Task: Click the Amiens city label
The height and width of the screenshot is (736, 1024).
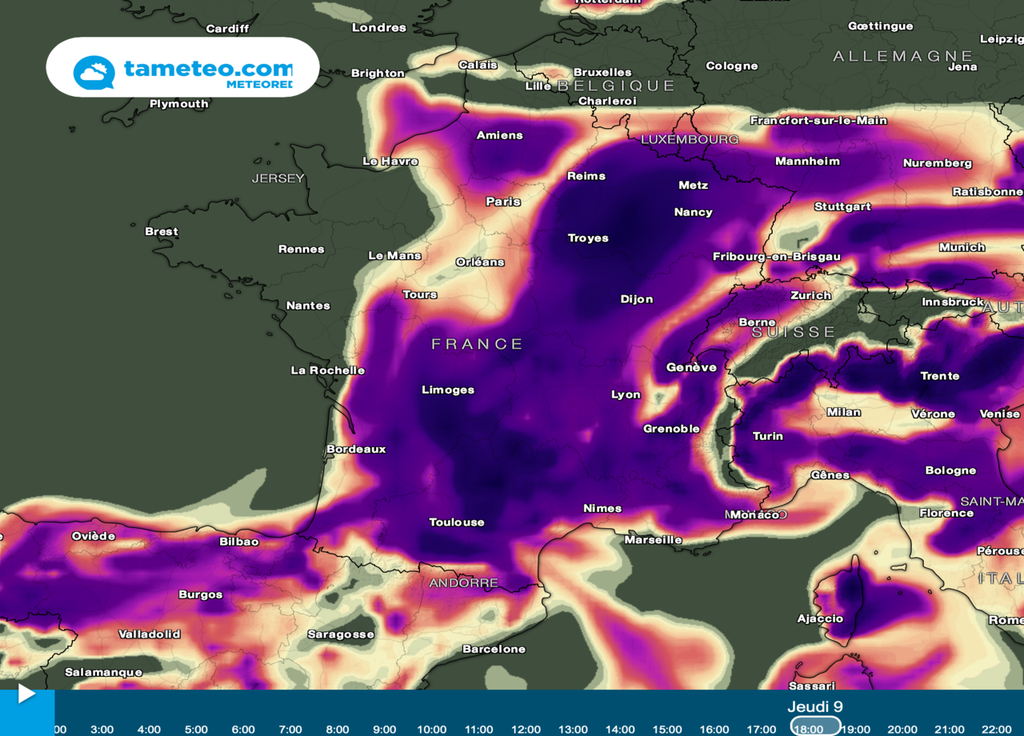Action: tap(500, 135)
